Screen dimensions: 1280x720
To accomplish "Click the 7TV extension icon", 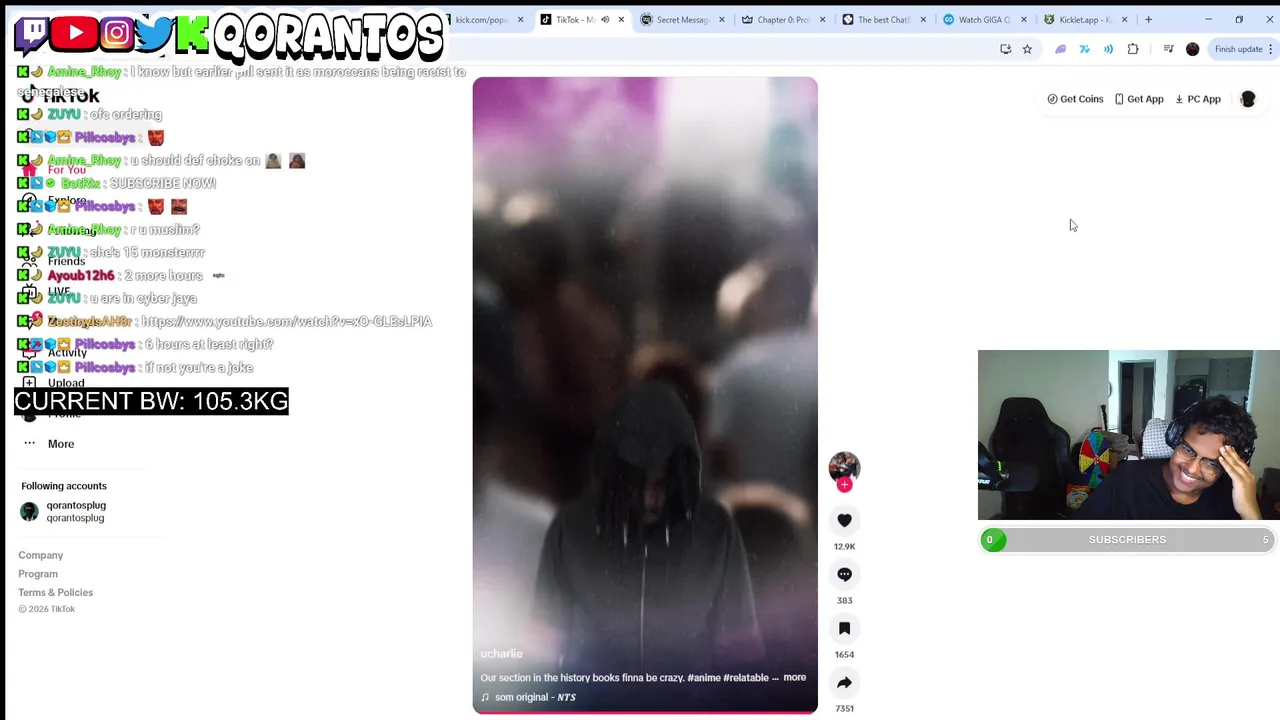I will tap(1085, 49).
